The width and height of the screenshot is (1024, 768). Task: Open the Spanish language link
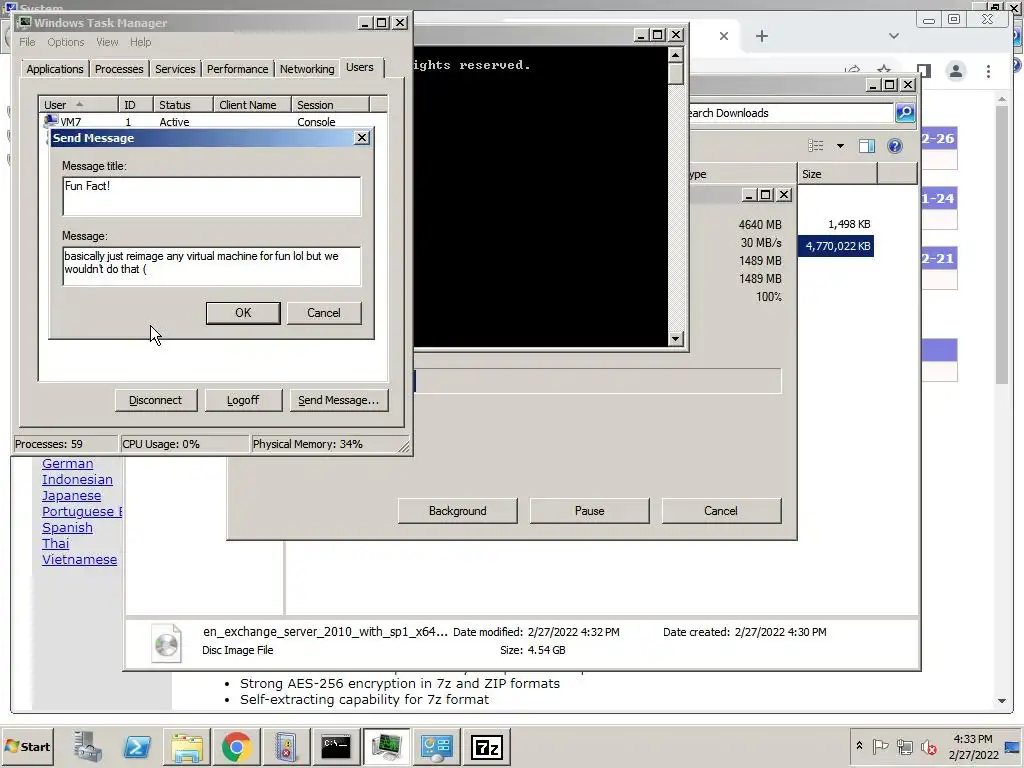pos(67,528)
